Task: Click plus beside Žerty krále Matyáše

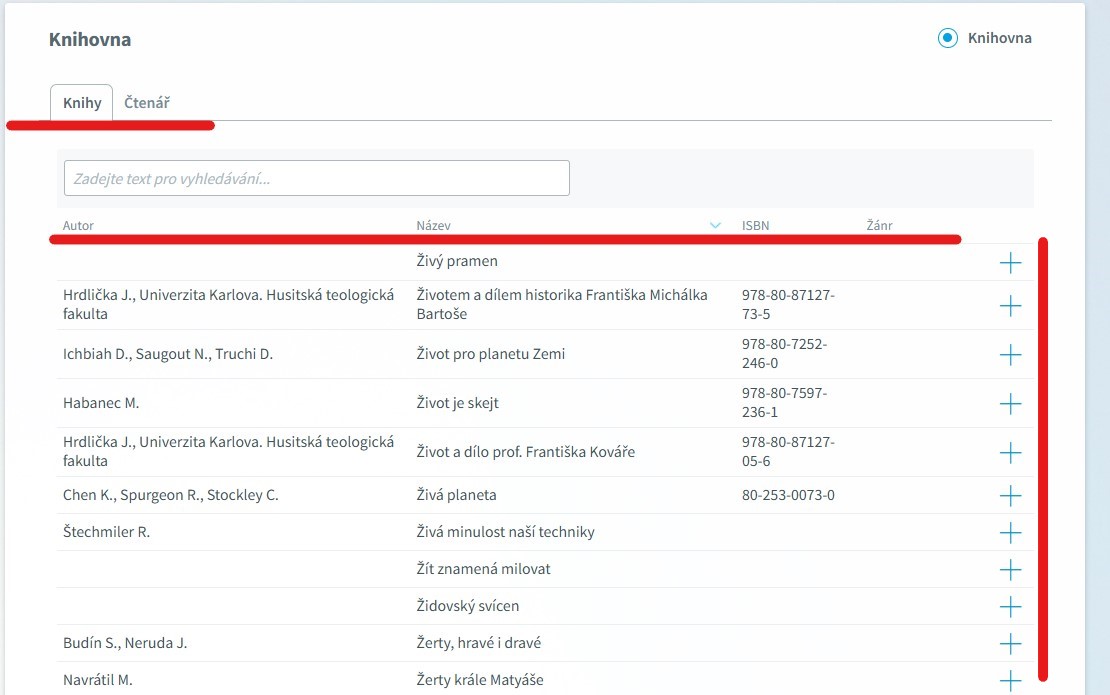Action: pos(1010,680)
